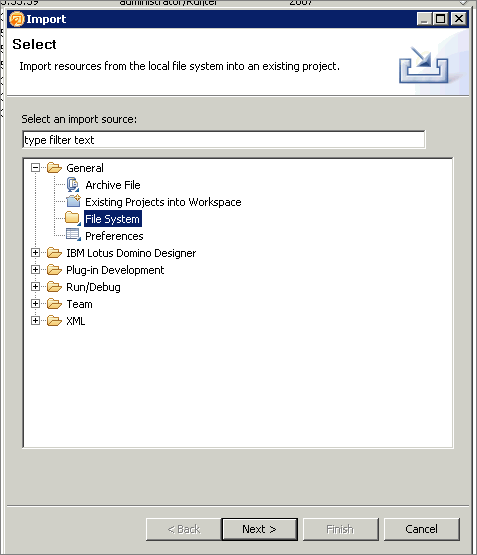Collapse the General tree node
The height and width of the screenshot is (555, 477).
click(35, 168)
